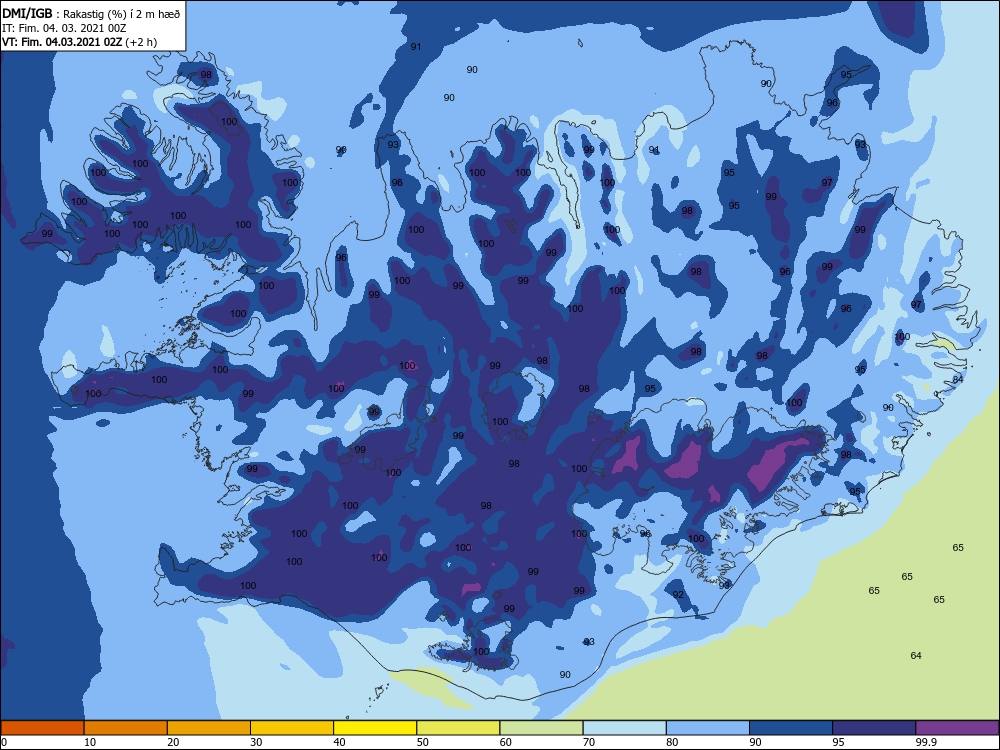Click the 50-60 pale yellow legend swatch

pyautogui.click(x=459, y=728)
